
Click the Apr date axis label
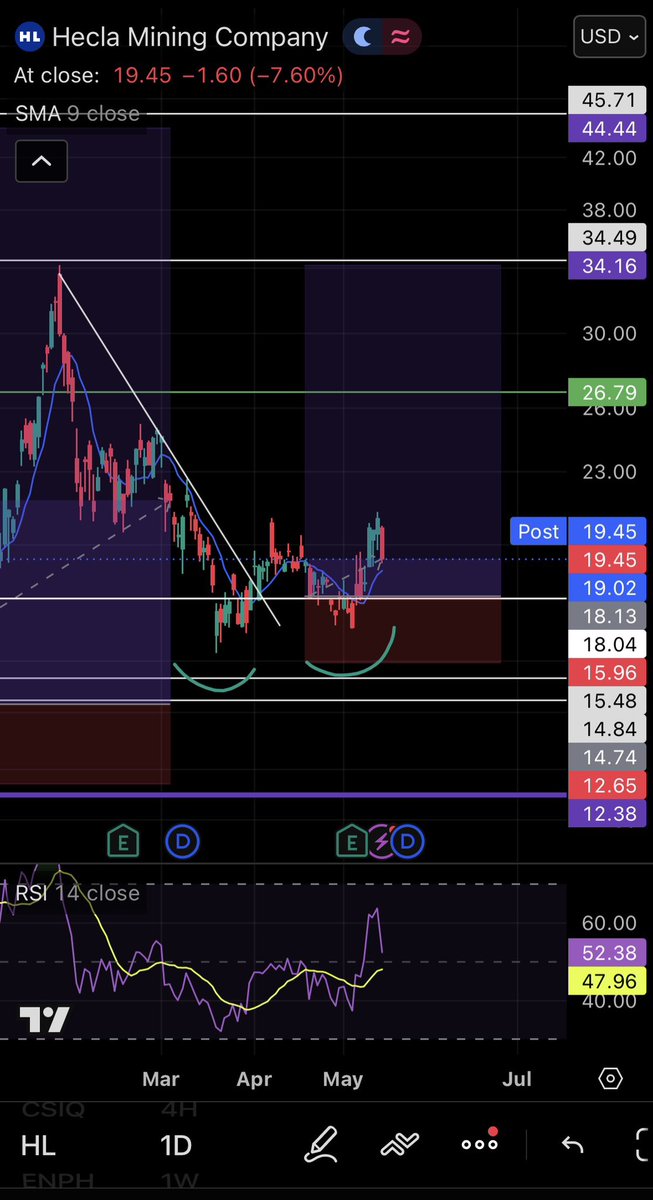[255, 1079]
